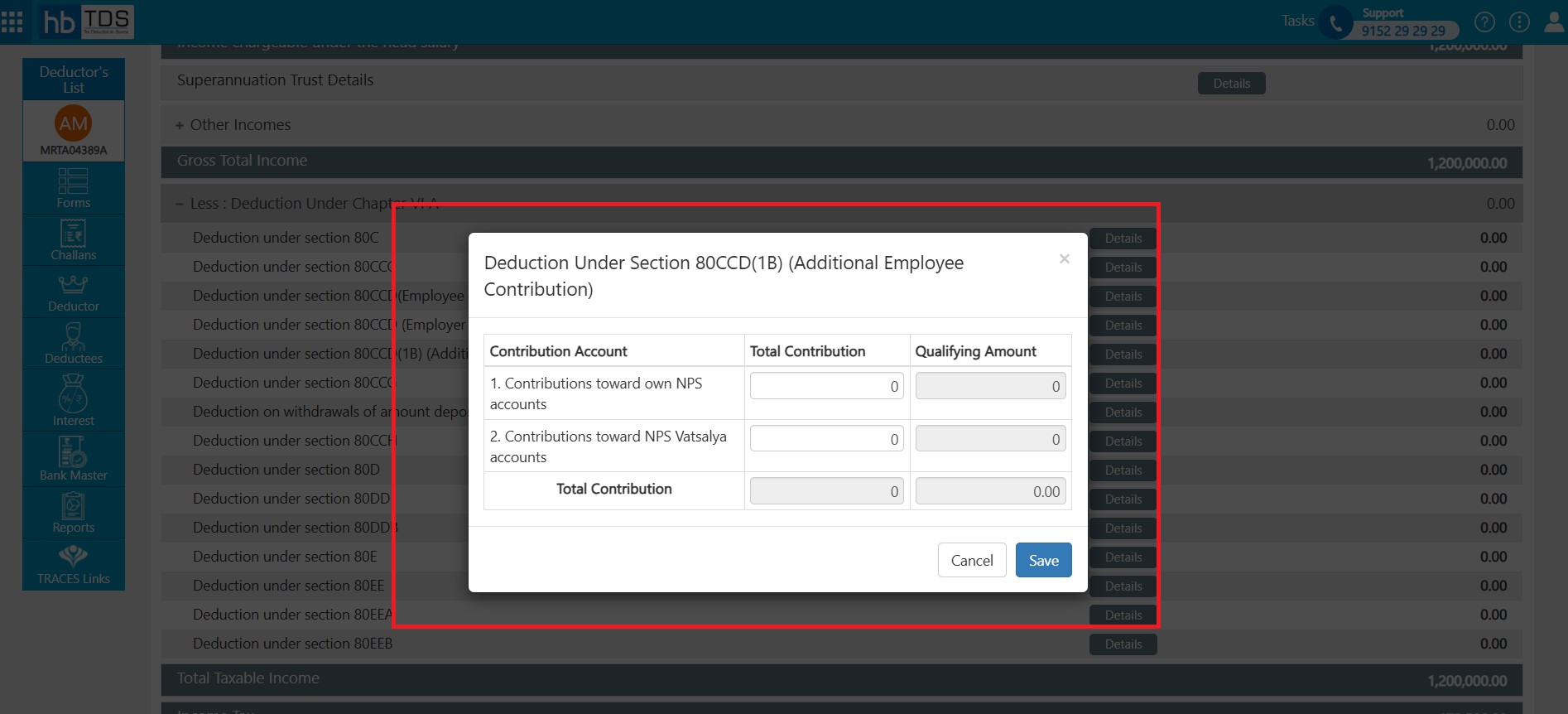Collapse Deduction Under Chapter VI A section
Screen dimensions: 1568x714
pyautogui.click(x=179, y=204)
